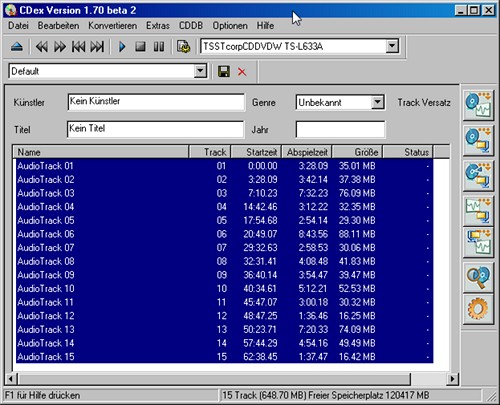Sort by the Name column header

101,152
